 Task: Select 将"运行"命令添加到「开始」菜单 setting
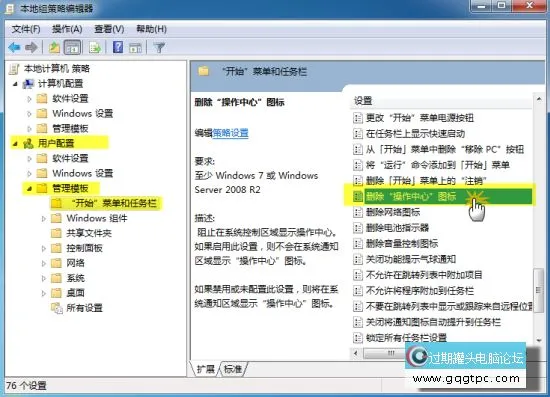438,165
